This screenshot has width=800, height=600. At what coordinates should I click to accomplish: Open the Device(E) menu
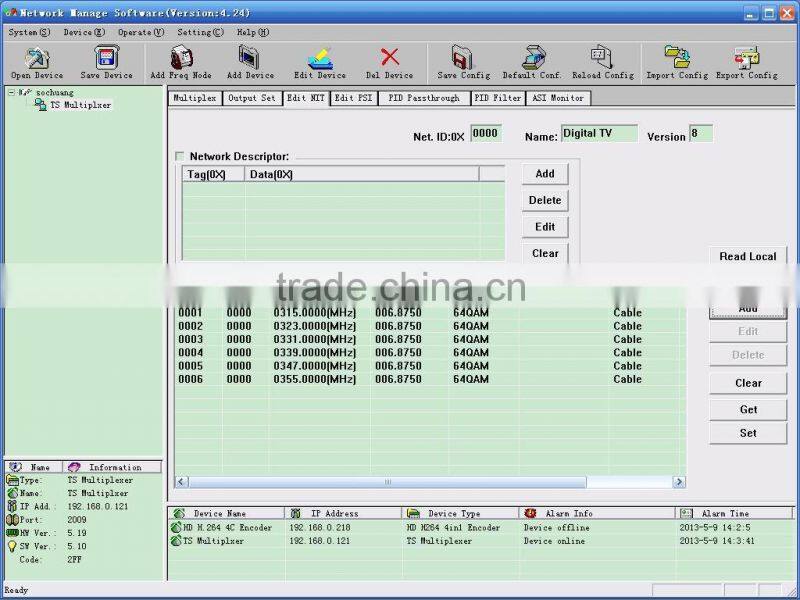pyautogui.click(x=84, y=32)
